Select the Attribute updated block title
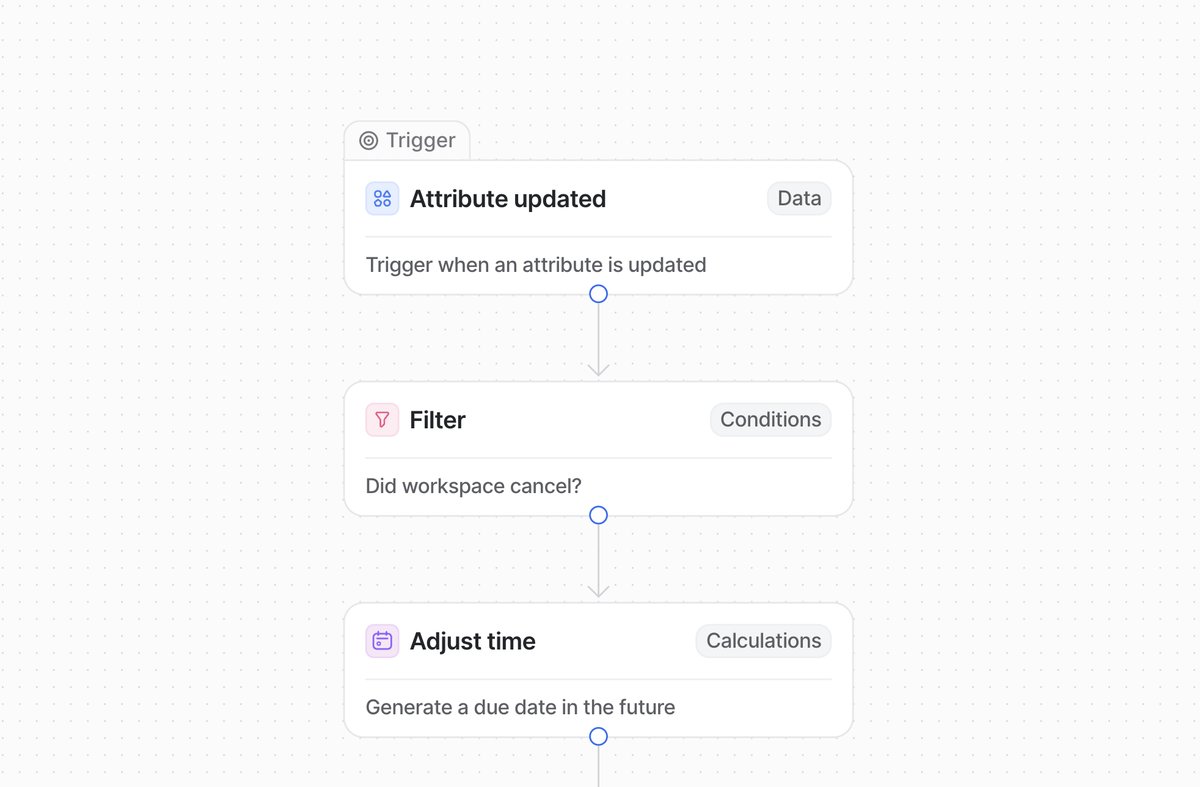Viewport: 1200px width, 787px height. [507, 199]
